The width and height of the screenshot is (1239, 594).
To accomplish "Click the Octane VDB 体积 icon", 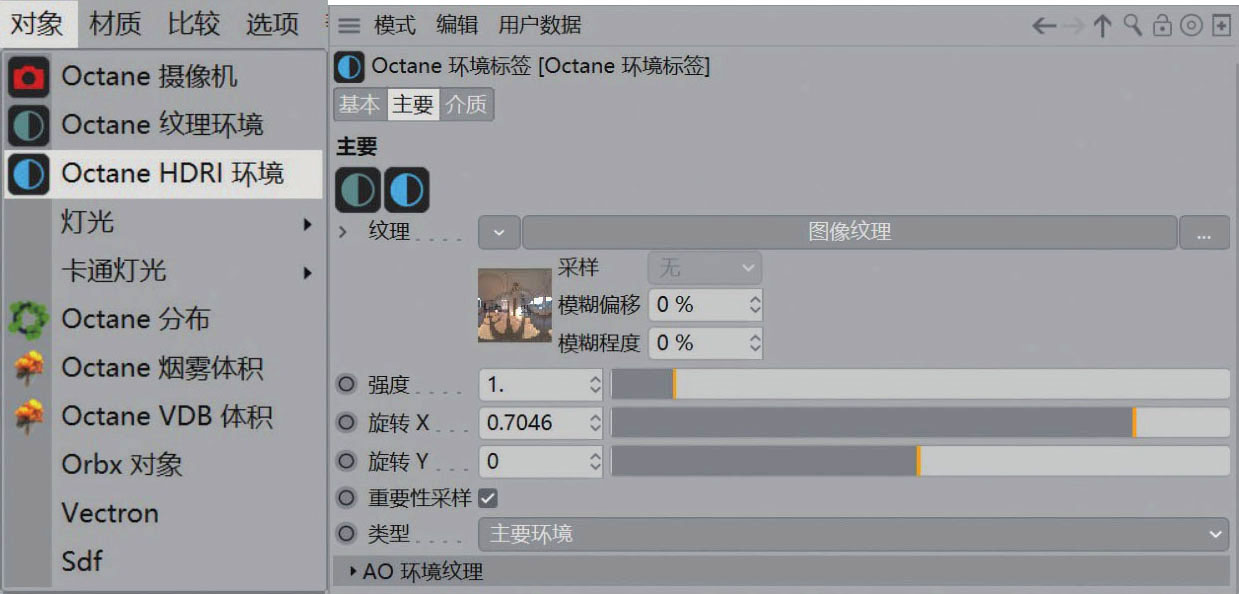I will 28,416.
